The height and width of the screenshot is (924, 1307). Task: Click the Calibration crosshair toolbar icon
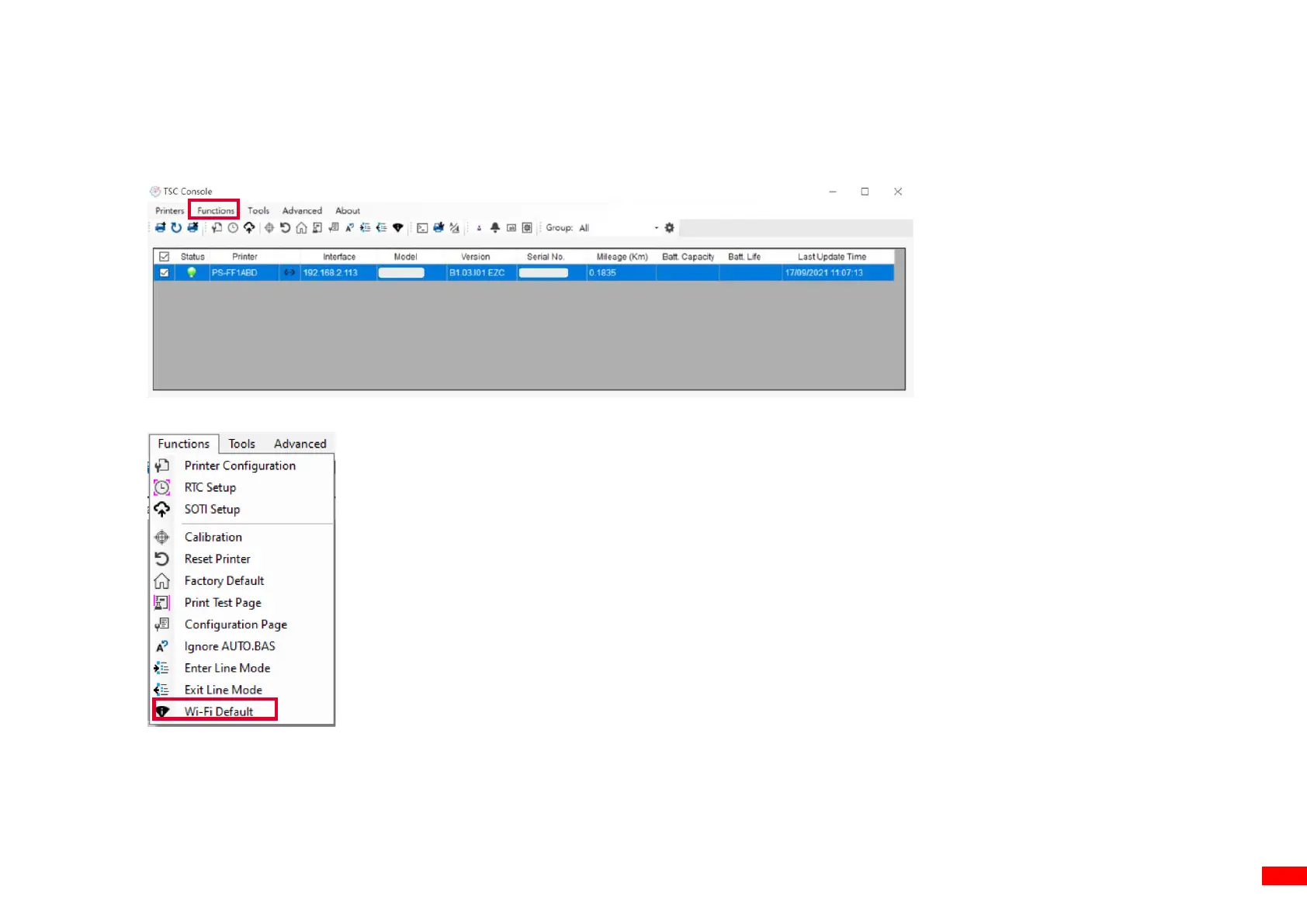(x=269, y=227)
